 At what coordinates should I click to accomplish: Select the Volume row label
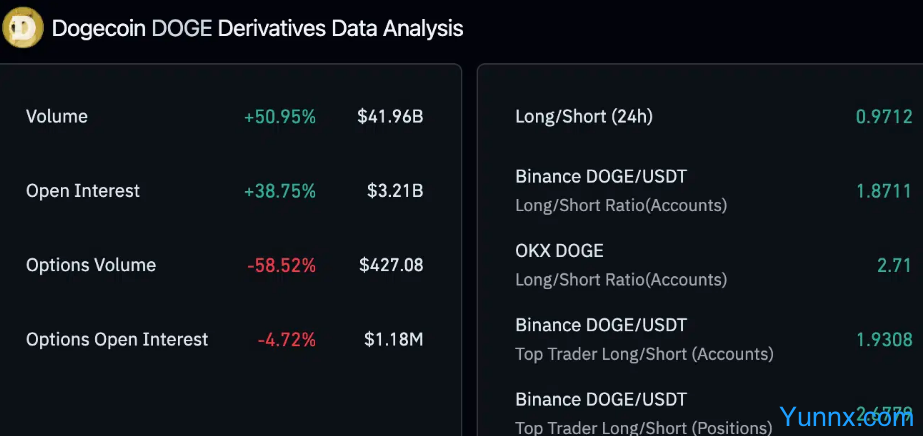click(x=57, y=117)
